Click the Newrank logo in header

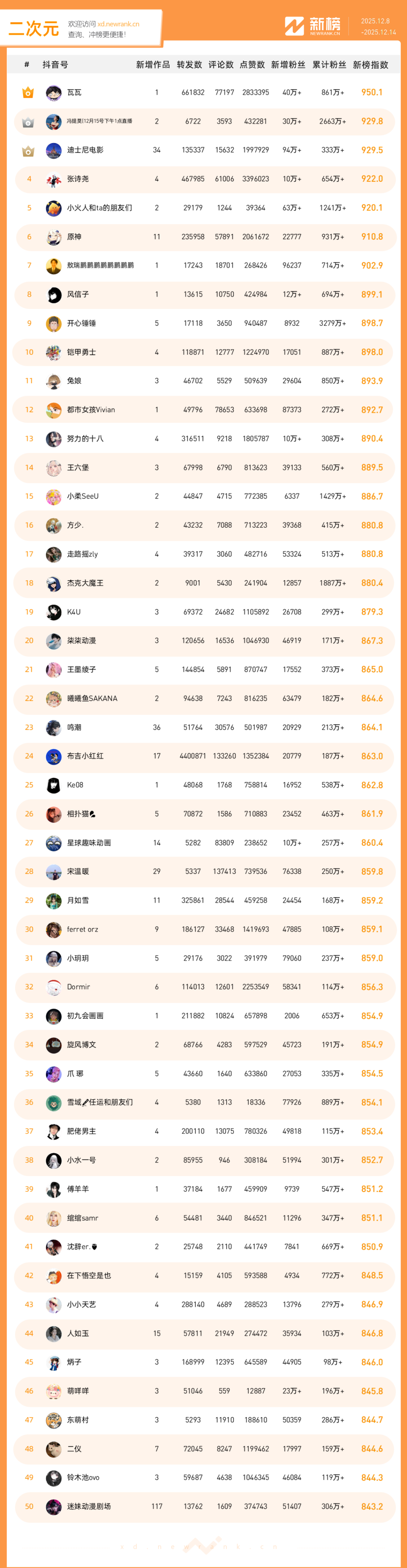[x=313, y=26]
